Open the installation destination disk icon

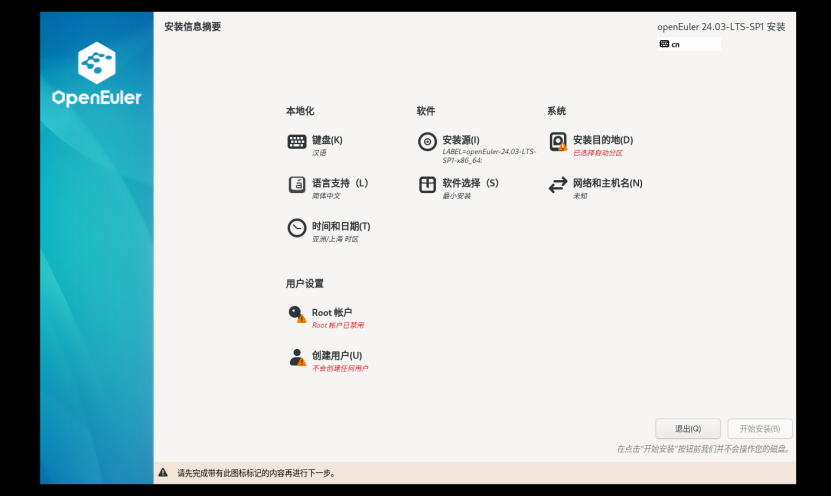coord(558,141)
